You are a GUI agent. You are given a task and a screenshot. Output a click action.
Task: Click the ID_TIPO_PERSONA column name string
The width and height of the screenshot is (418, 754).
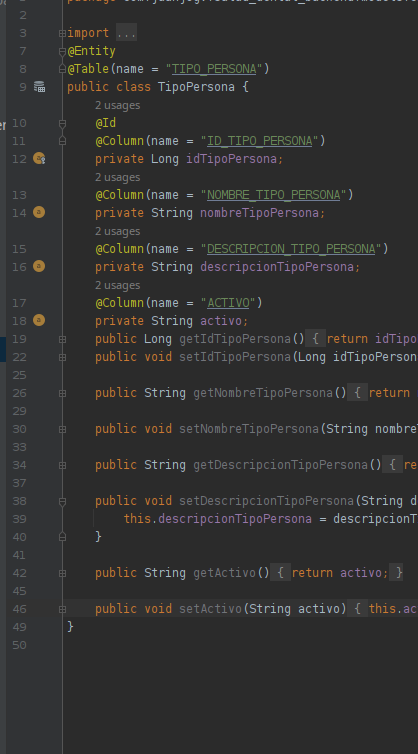(x=260, y=141)
